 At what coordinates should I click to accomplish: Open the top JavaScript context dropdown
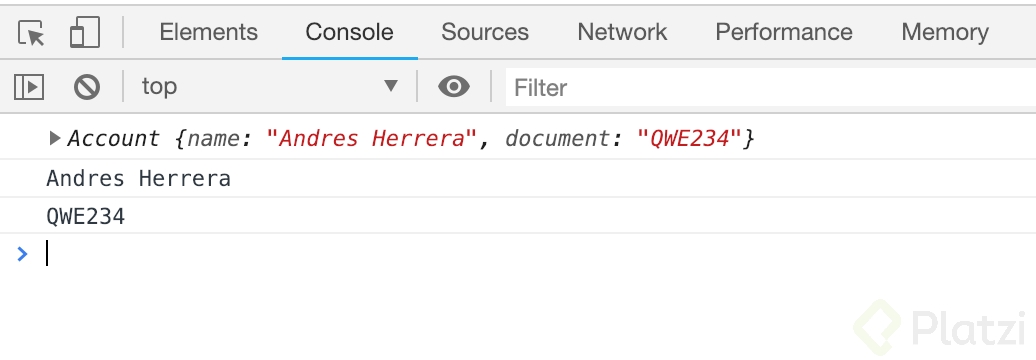pyautogui.click(x=270, y=87)
